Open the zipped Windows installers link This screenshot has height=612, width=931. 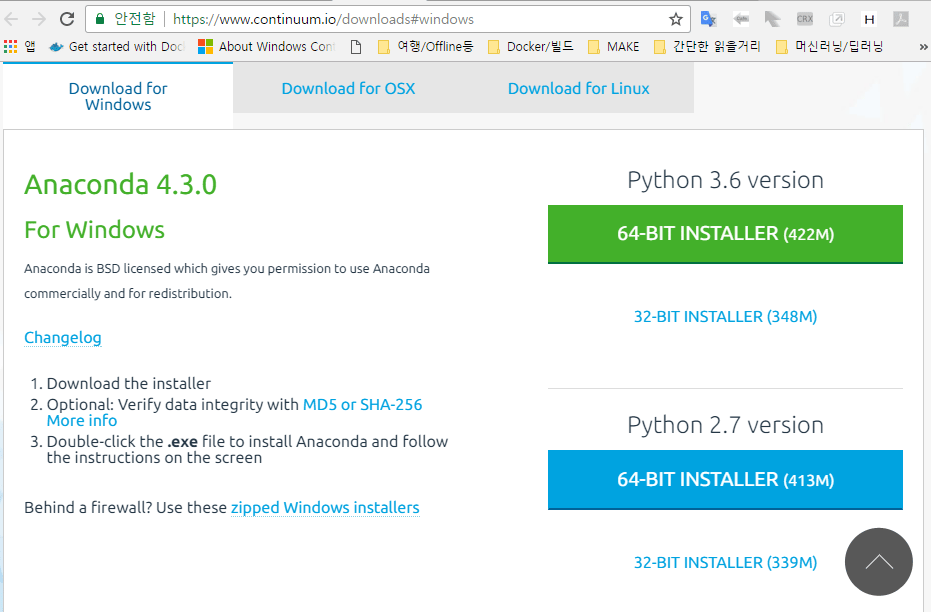325,508
